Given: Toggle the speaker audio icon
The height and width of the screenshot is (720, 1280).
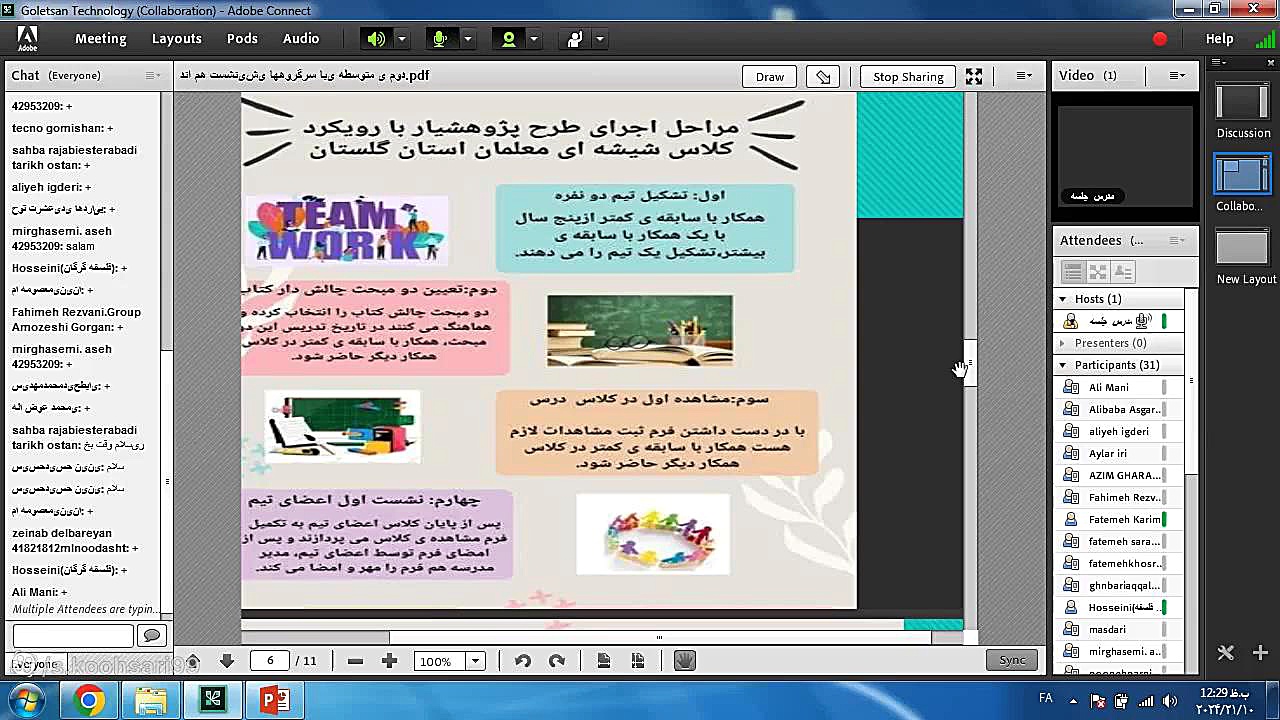Looking at the screenshot, I should 376,39.
